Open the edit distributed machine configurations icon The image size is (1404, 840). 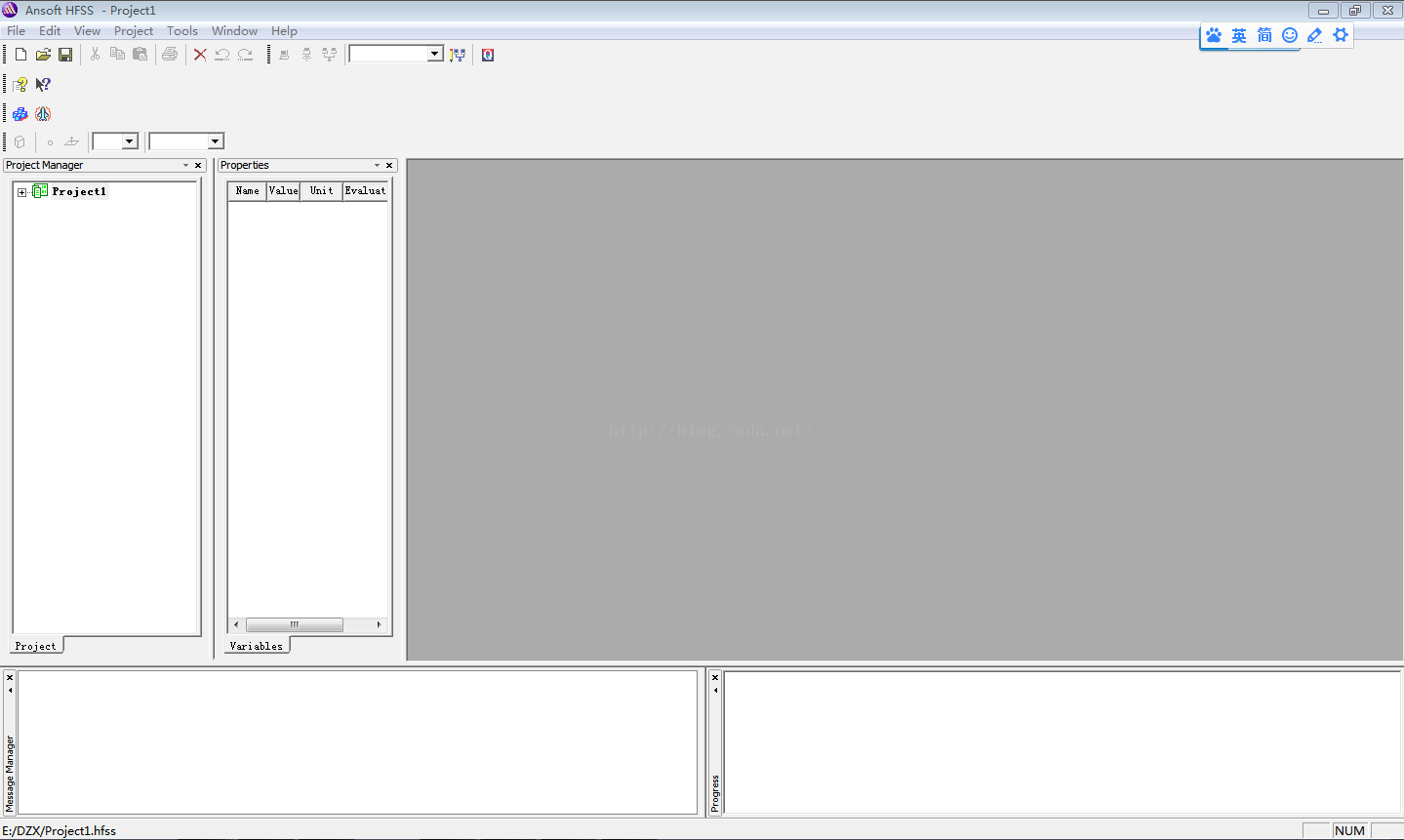pos(458,55)
